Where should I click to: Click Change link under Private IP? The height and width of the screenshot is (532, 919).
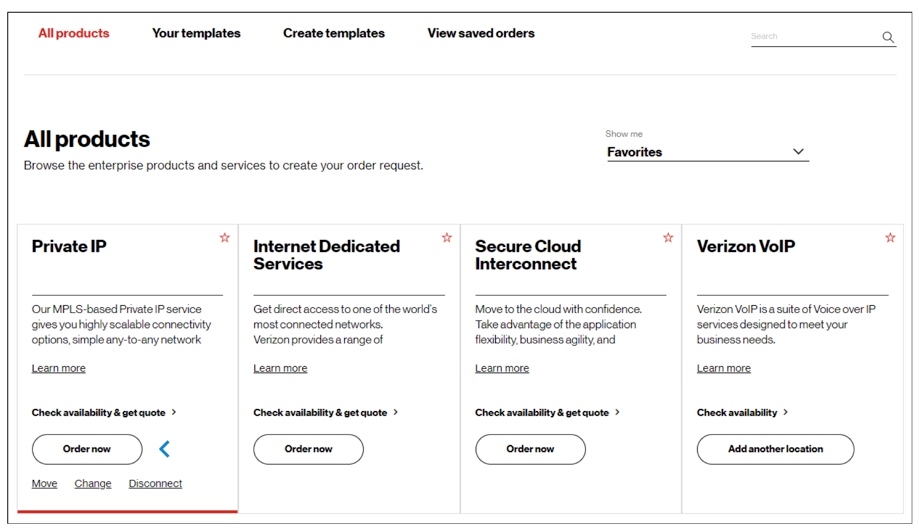tap(93, 484)
